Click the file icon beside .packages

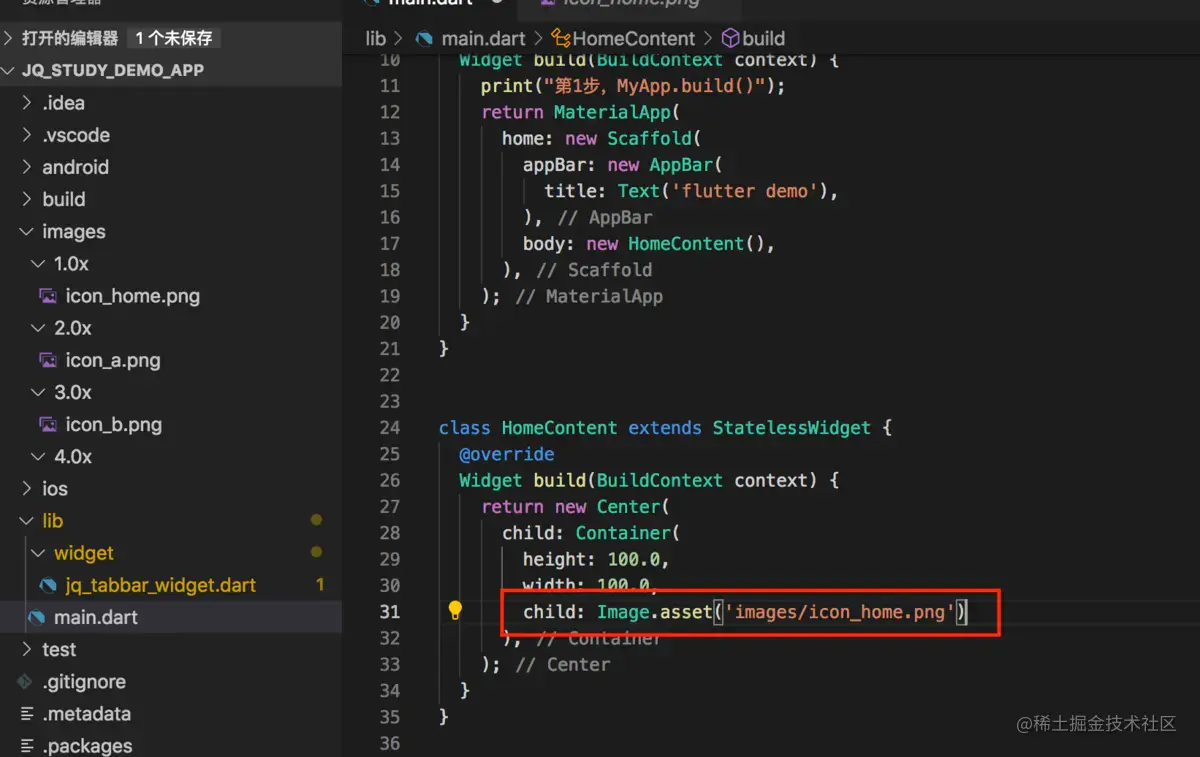tap(25, 746)
